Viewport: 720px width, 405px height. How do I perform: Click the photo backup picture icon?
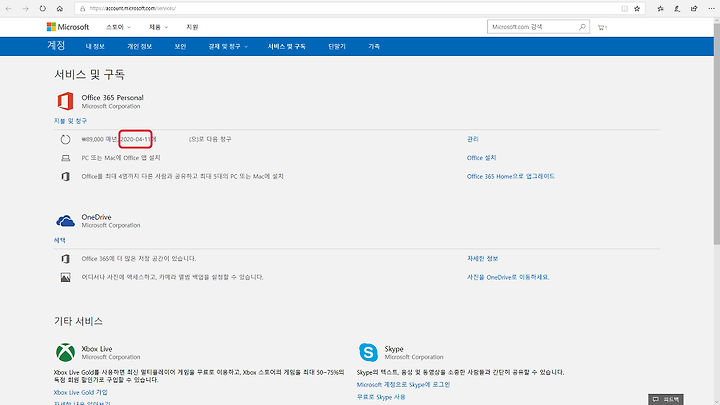[x=66, y=277]
